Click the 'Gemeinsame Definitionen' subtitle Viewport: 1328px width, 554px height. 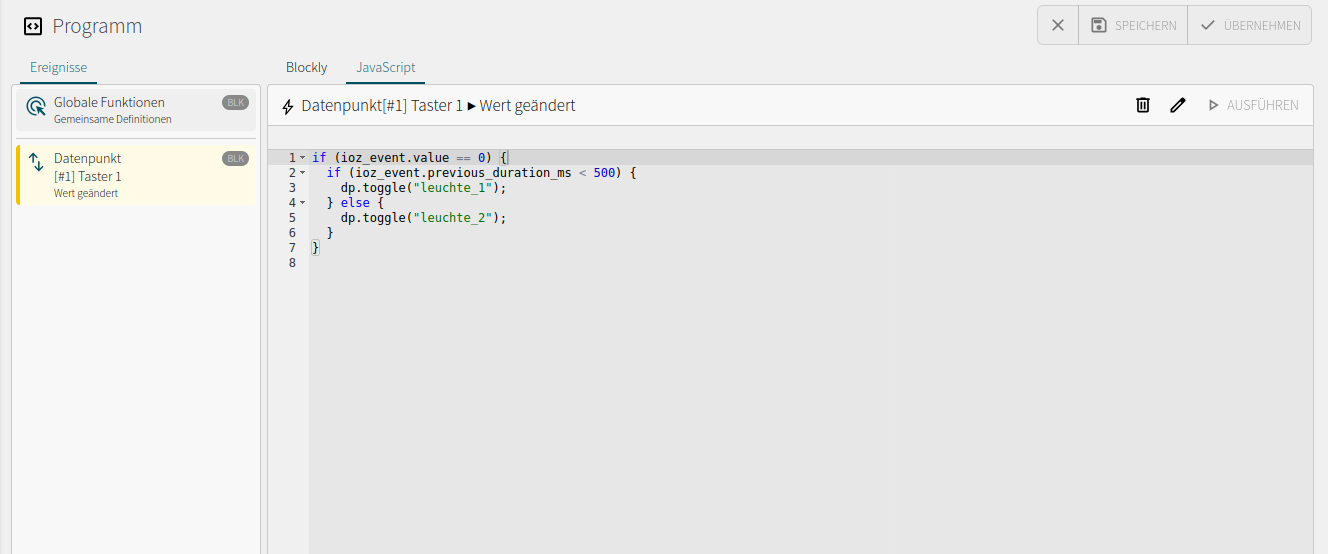click(x=113, y=119)
